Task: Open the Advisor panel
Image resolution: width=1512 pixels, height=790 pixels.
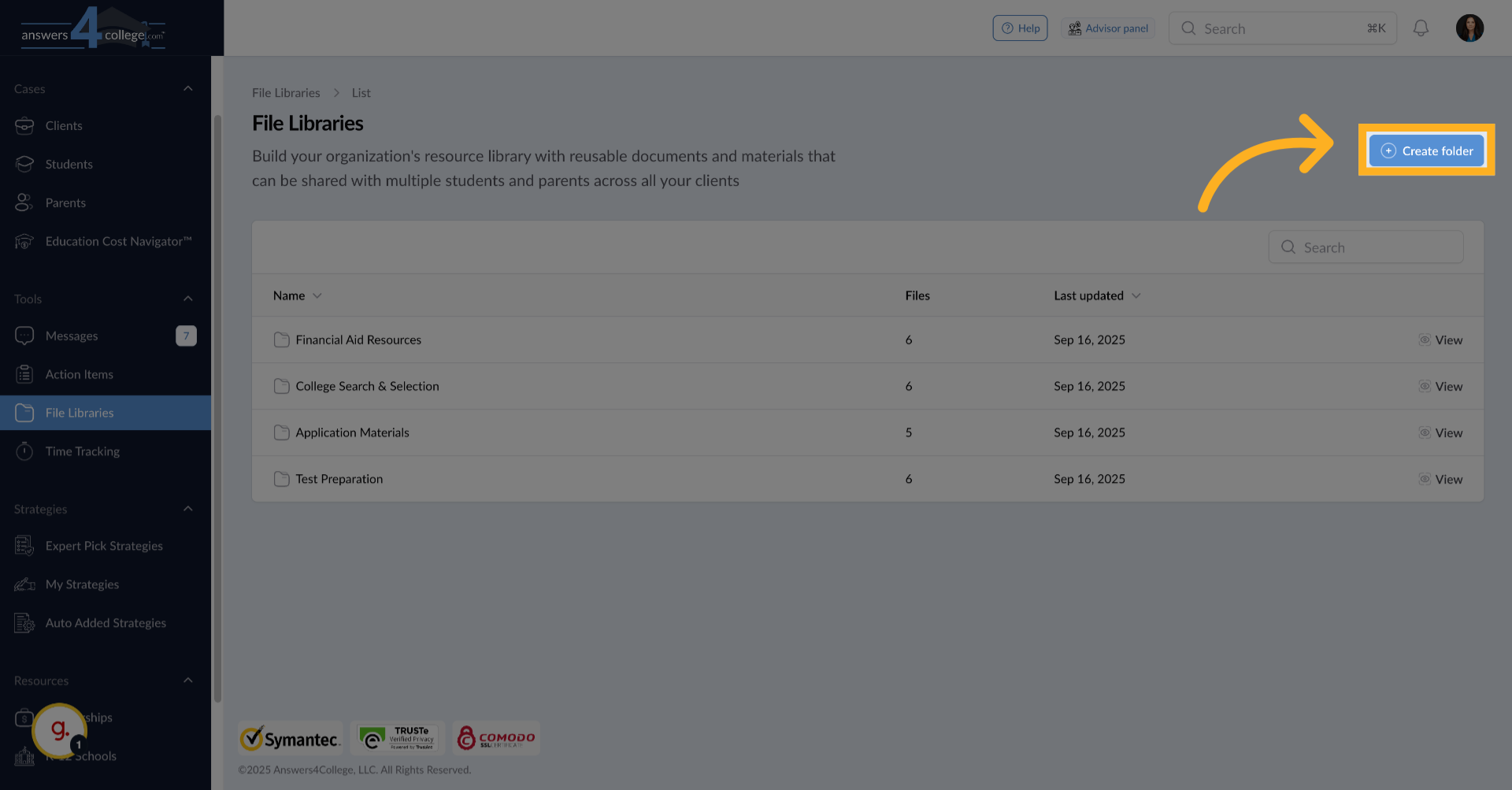Action: (x=1107, y=28)
